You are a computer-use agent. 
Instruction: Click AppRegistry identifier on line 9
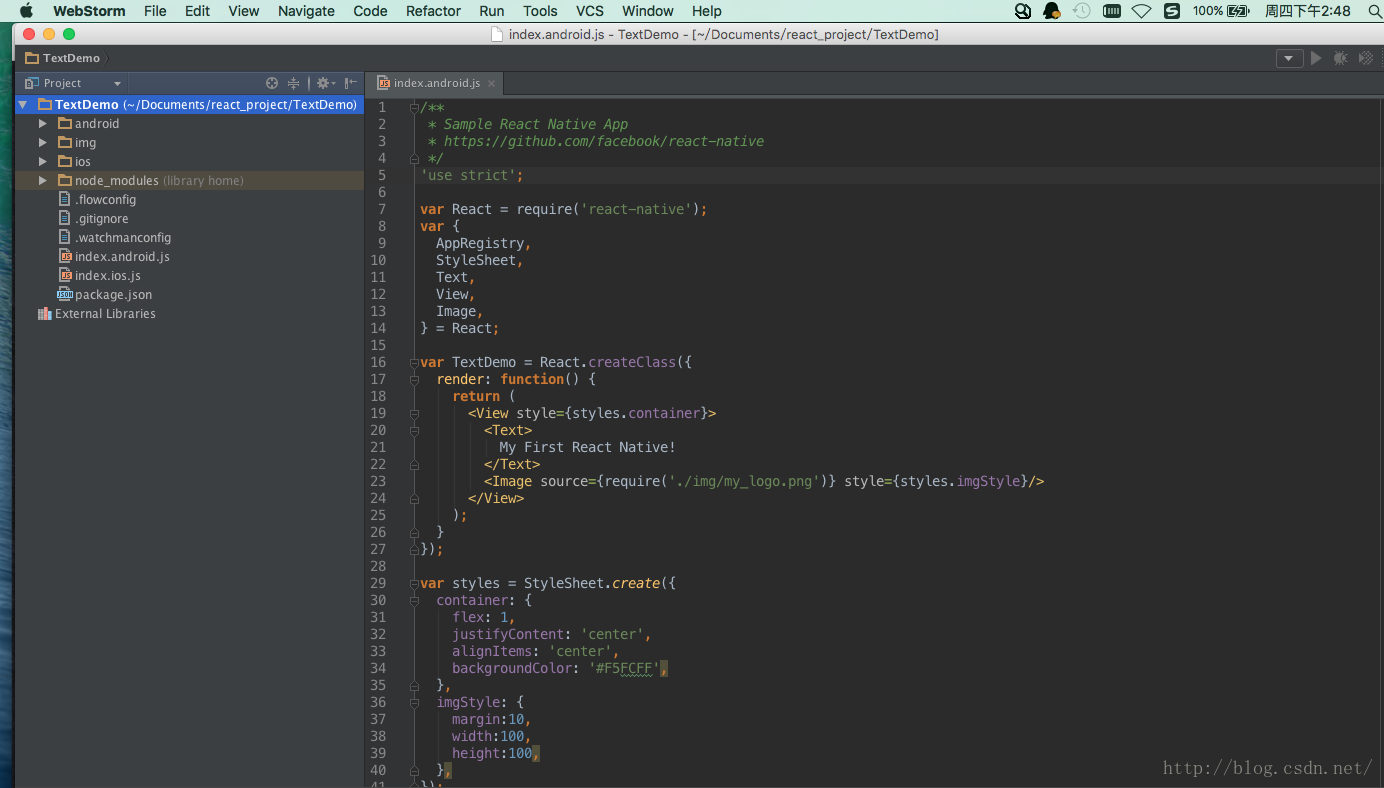pyautogui.click(x=480, y=243)
